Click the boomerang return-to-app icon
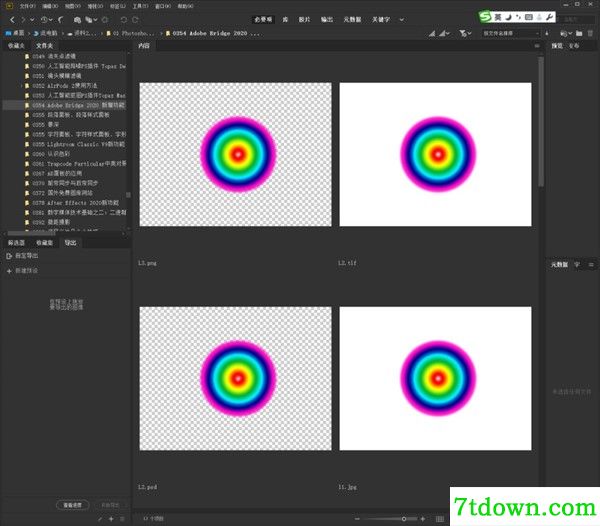The width and height of the screenshot is (600, 526). (x=60, y=20)
